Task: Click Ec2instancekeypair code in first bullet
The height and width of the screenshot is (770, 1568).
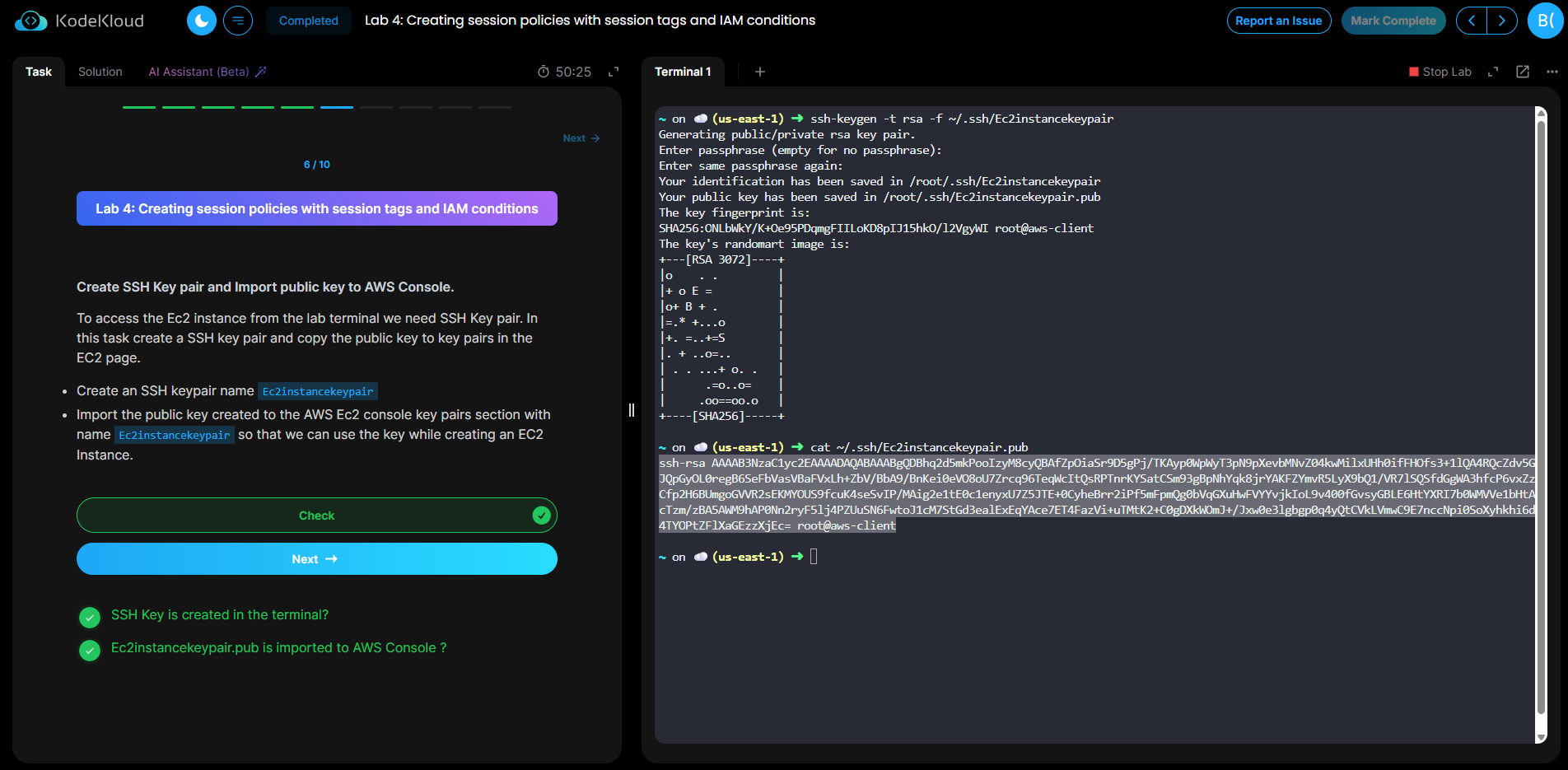Action: 318,391
